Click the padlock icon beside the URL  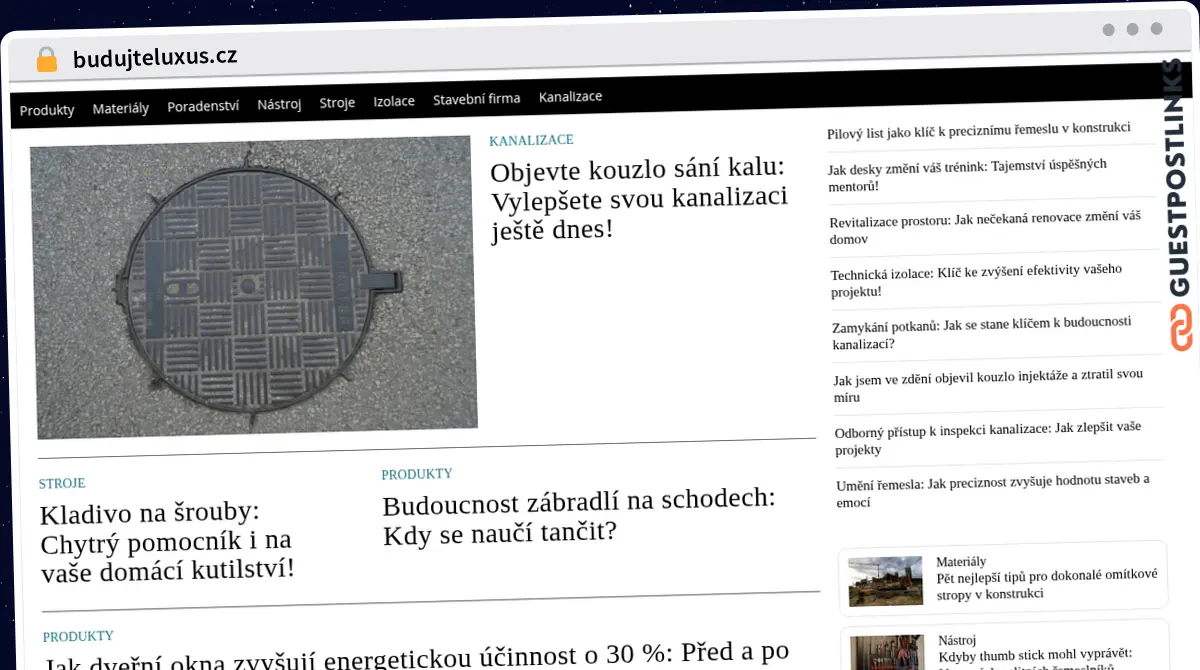[x=47, y=59]
